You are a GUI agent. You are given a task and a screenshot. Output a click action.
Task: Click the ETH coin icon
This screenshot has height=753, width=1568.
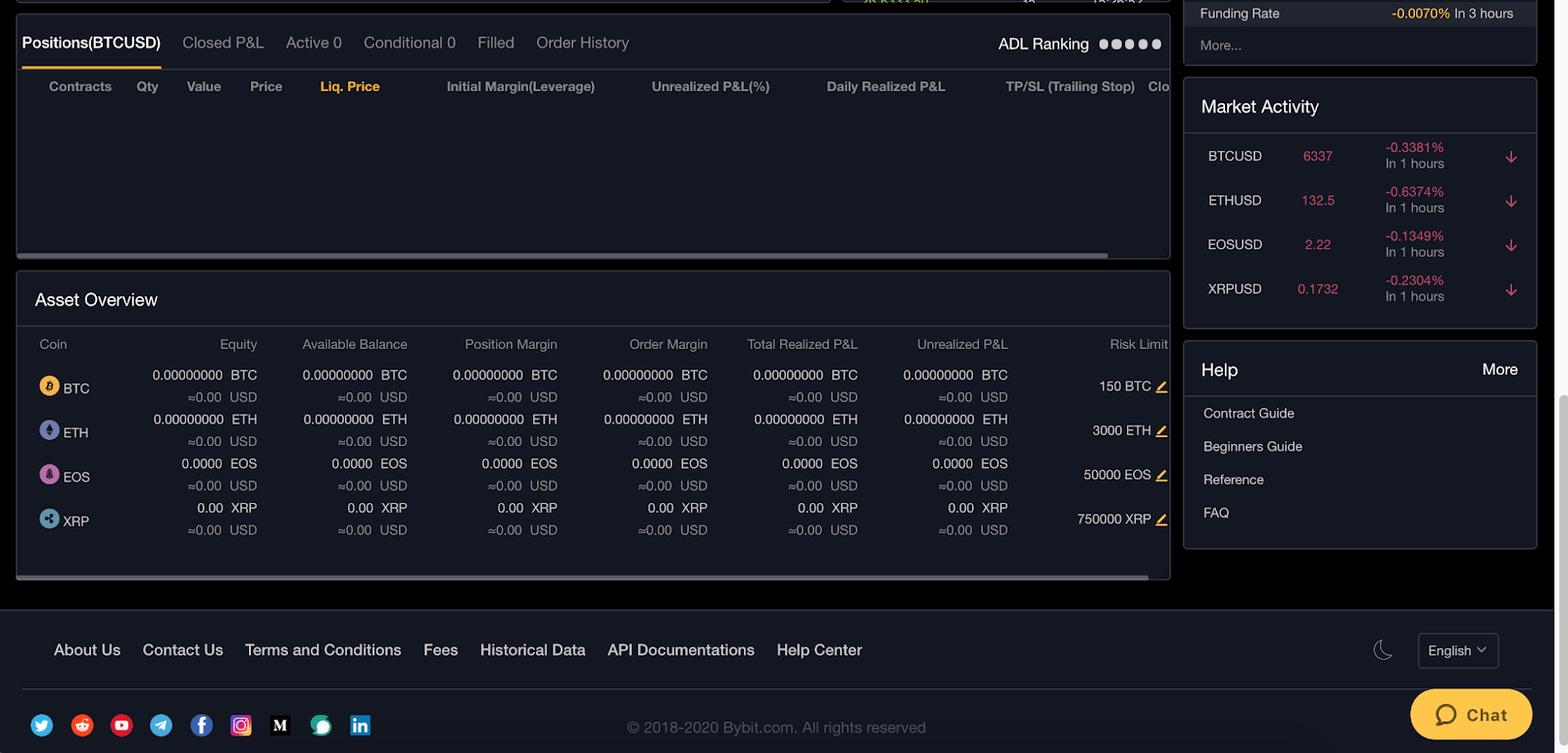(x=49, y=430)
